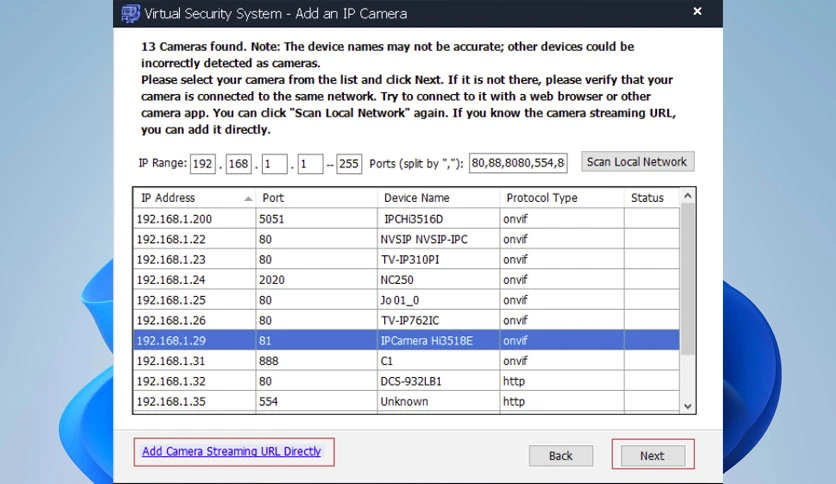This screenshot has width=836, height=484.
Task: Select camera at 192.168.1.31
Action: pyautogui.click(x=406, y=361)
